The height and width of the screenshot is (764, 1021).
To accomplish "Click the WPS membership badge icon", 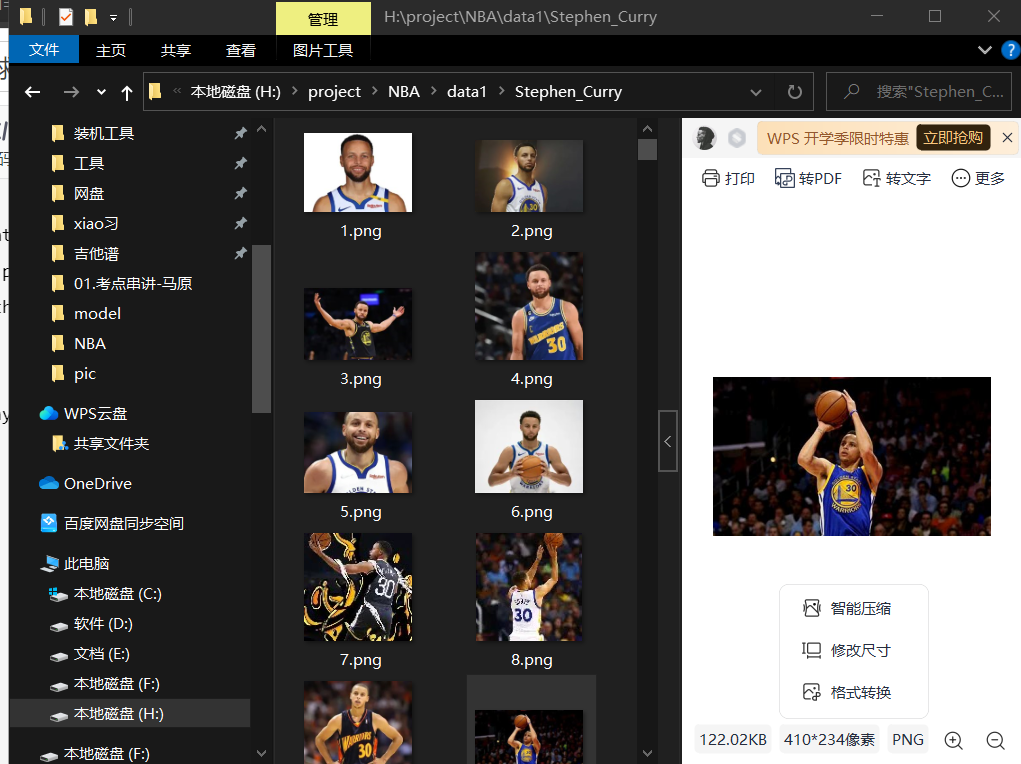I will click(x=736, y=138).
